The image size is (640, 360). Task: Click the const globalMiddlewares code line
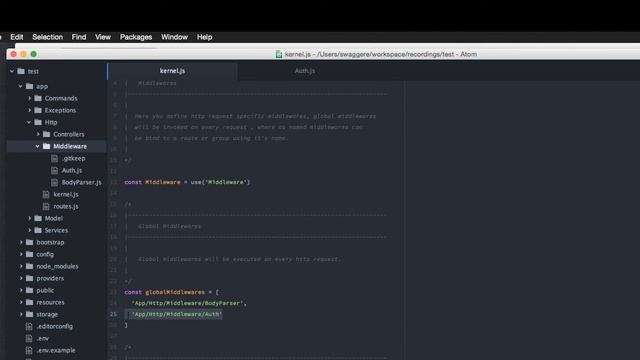click(171, 292)
